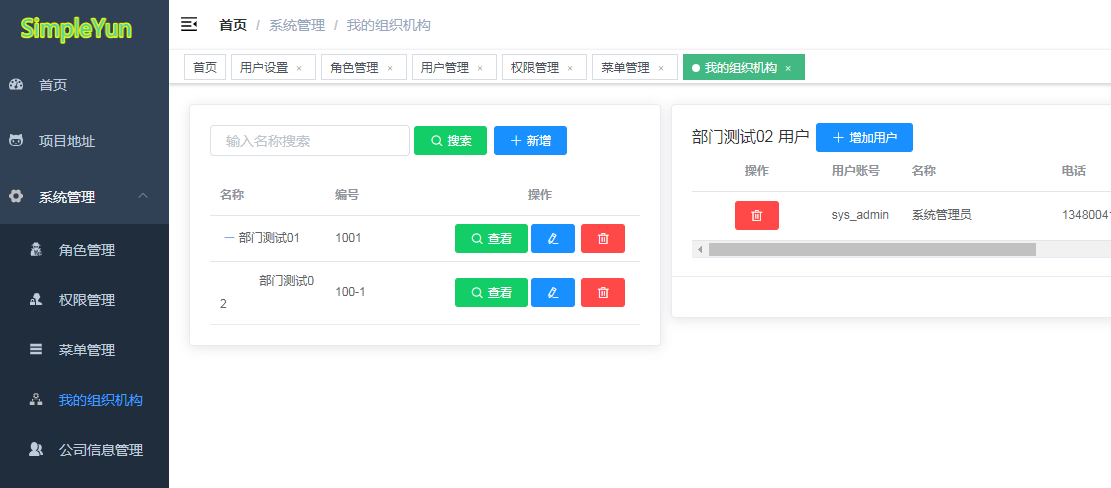Viewport: 1111px width, 488px height.
Task: Click the 系统管理员 name cell
Action: pyautogui.click(x=942, y=215)
